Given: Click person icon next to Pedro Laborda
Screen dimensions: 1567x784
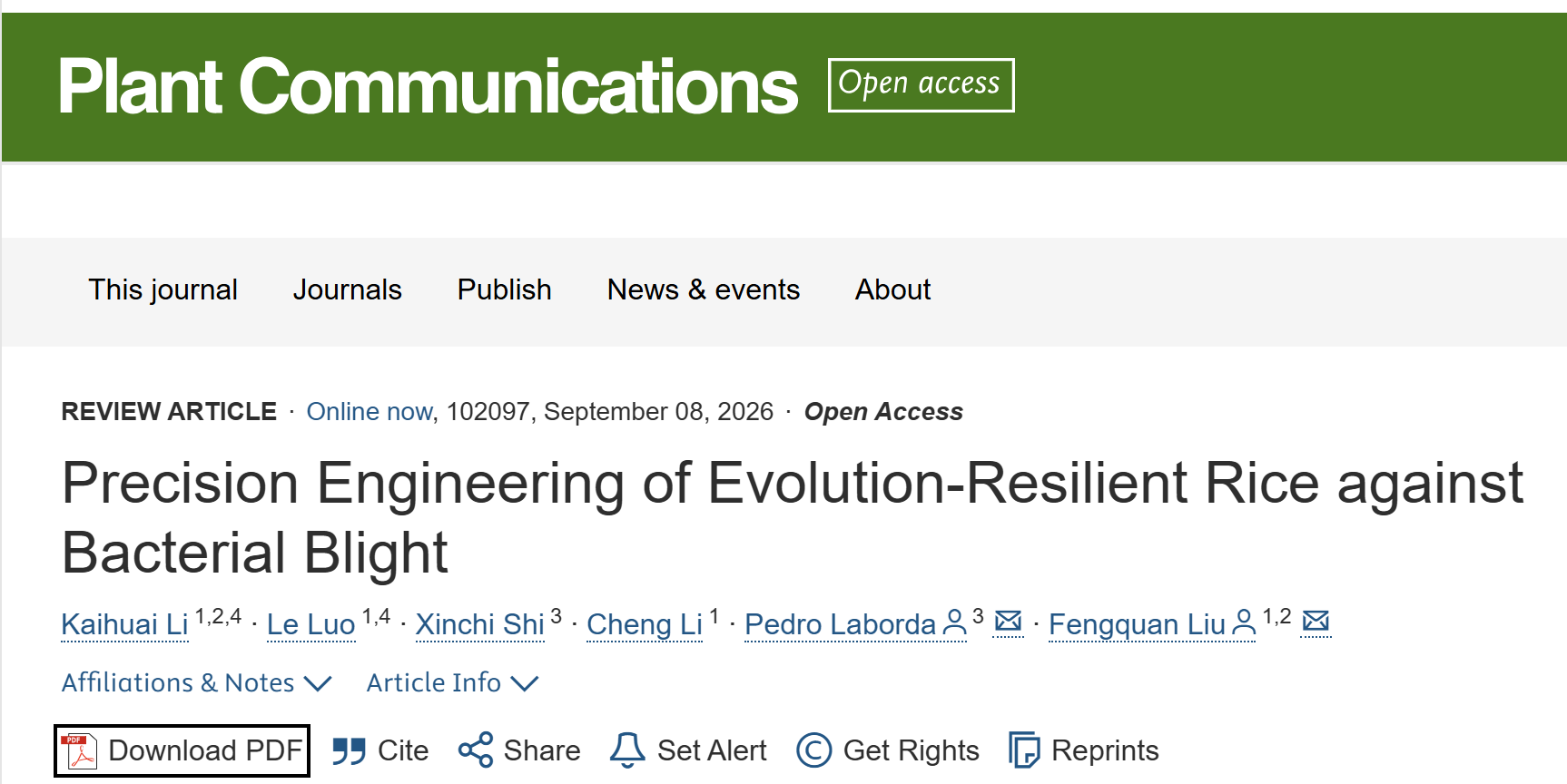Looking at the screenshot, I should 955,623.
